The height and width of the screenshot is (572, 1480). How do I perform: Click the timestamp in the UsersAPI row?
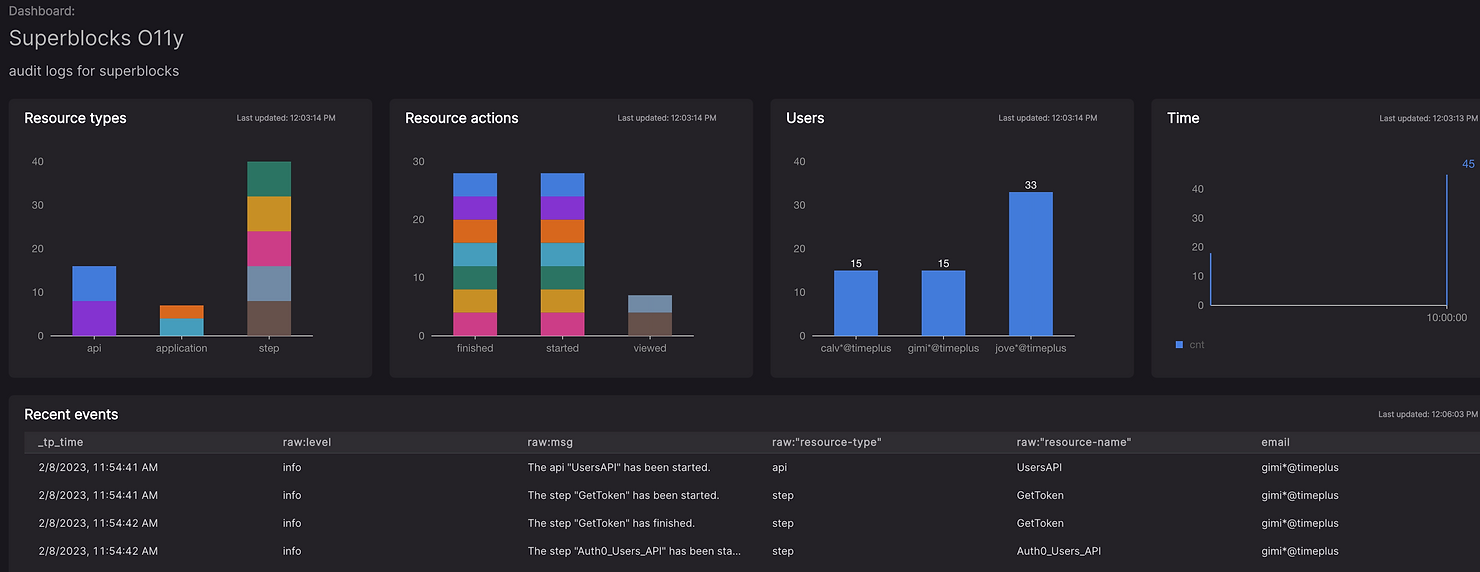point(98,467)
